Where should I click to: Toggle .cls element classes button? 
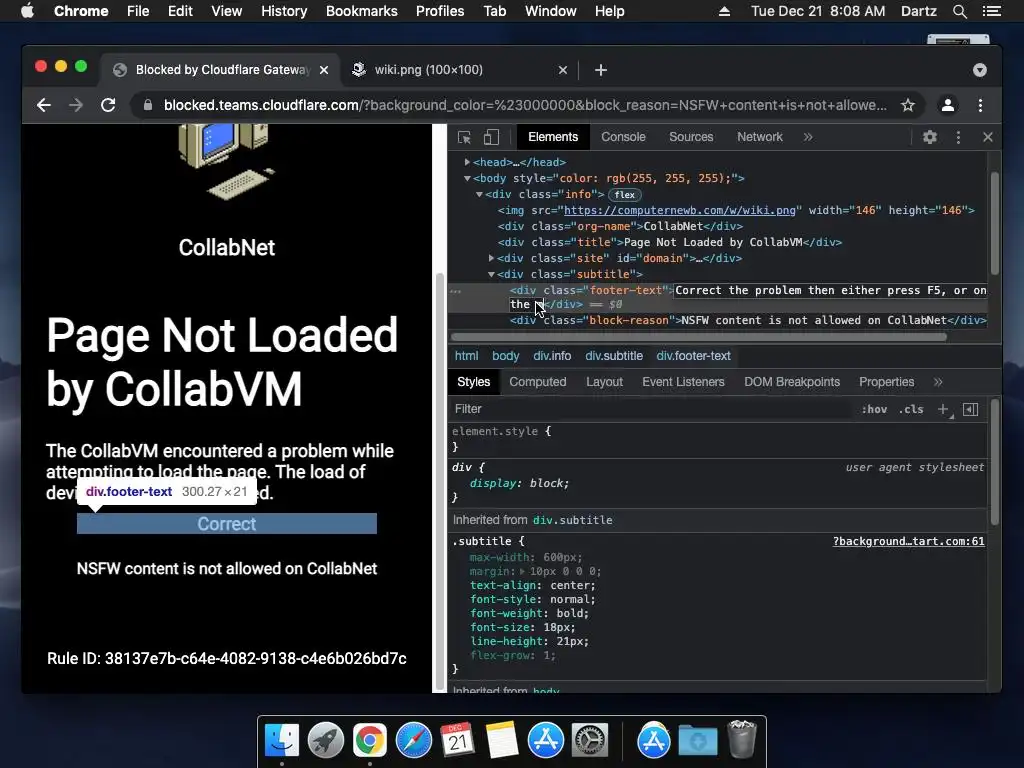point(911,409)
